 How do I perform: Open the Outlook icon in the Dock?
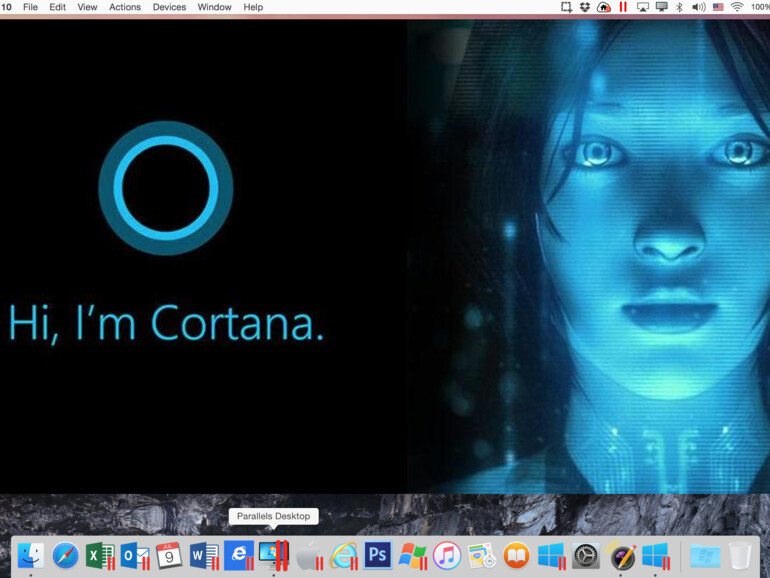click(x=135, y=556)
